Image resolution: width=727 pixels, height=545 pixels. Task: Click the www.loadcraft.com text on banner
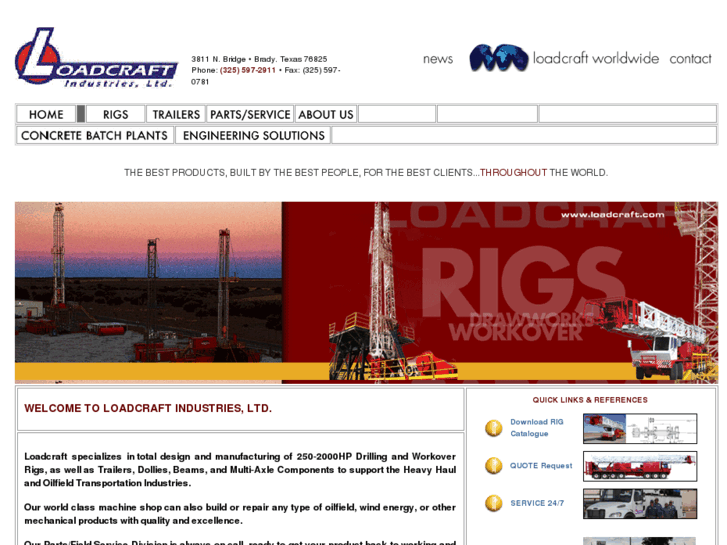click(612, 214)
